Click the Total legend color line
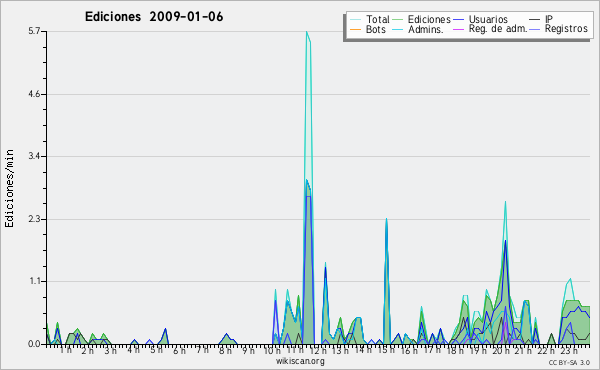 coord(355,20)
